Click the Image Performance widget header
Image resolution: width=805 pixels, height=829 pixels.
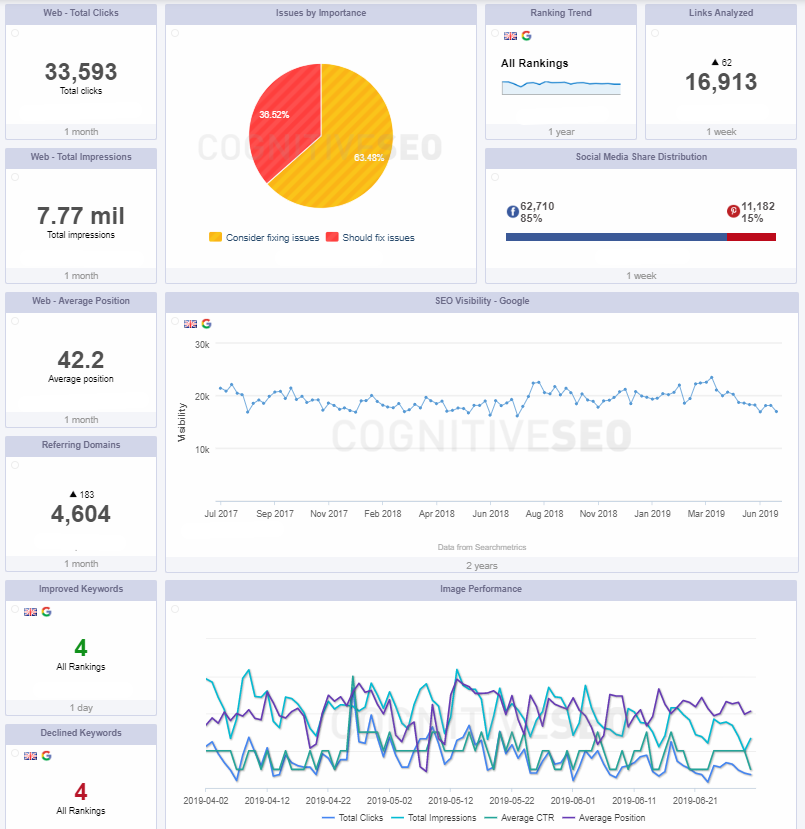[x=481, y=589]
